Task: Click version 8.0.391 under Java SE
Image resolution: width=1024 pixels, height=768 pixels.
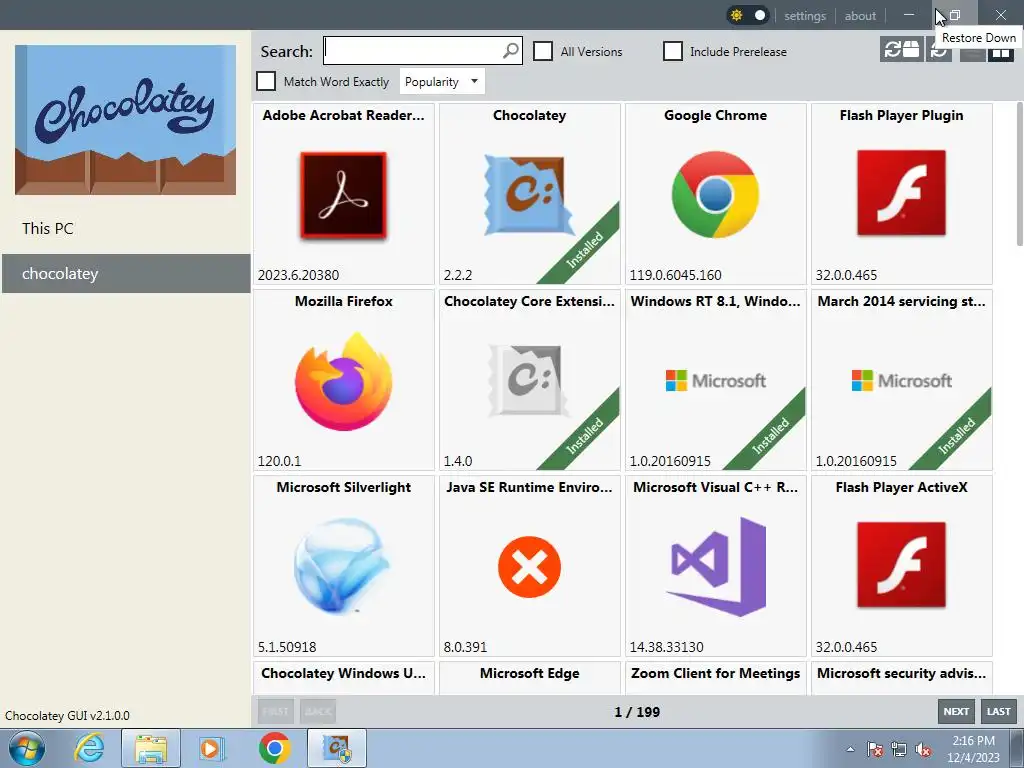Action: coord(465,647)
